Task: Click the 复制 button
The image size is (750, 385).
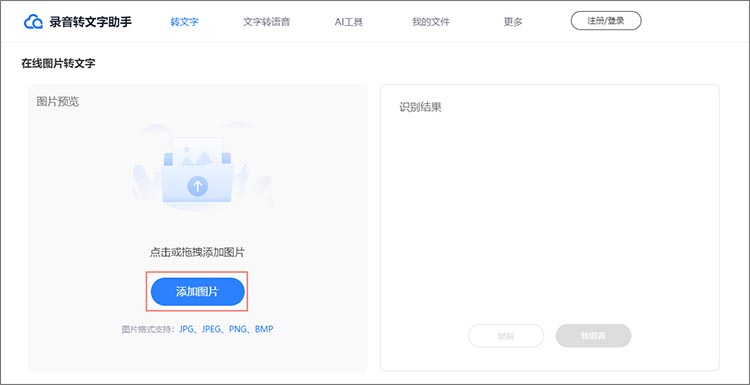Action: (x=506, y=336)
